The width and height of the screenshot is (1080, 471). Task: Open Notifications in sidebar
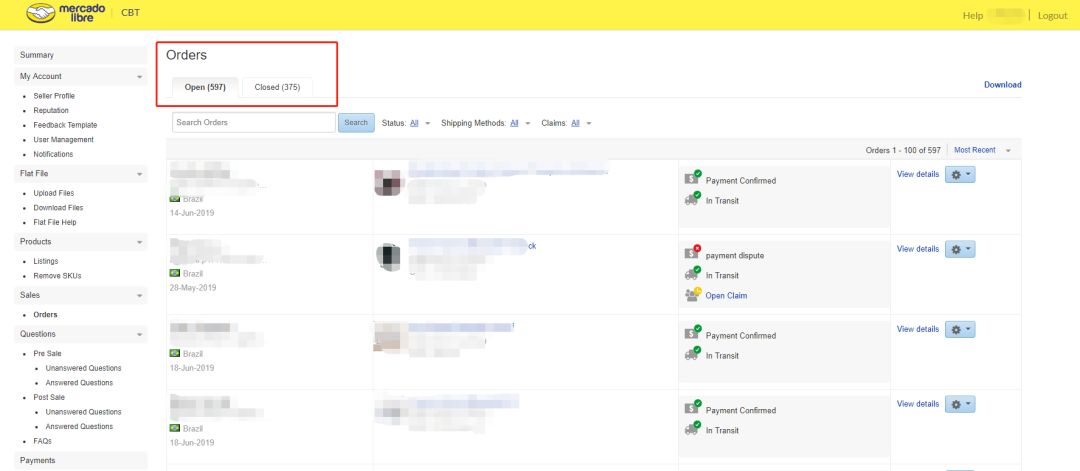[x=53, y=154]
